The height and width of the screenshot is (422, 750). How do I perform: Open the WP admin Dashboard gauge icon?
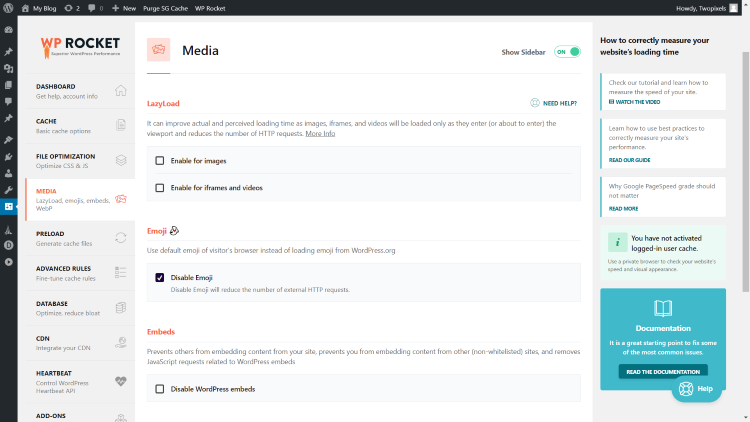pyautogui.click(x=8, y=30)
